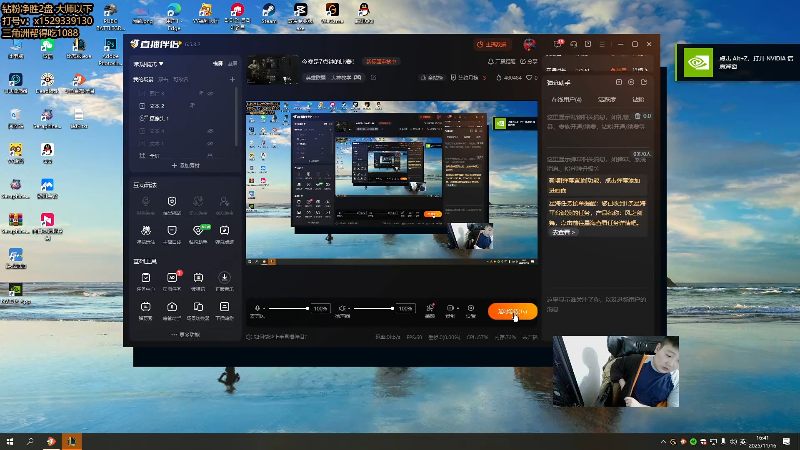Toggle the lock icon on the second source row
This screenshot has height=450, width=800.
coord(193,106)
